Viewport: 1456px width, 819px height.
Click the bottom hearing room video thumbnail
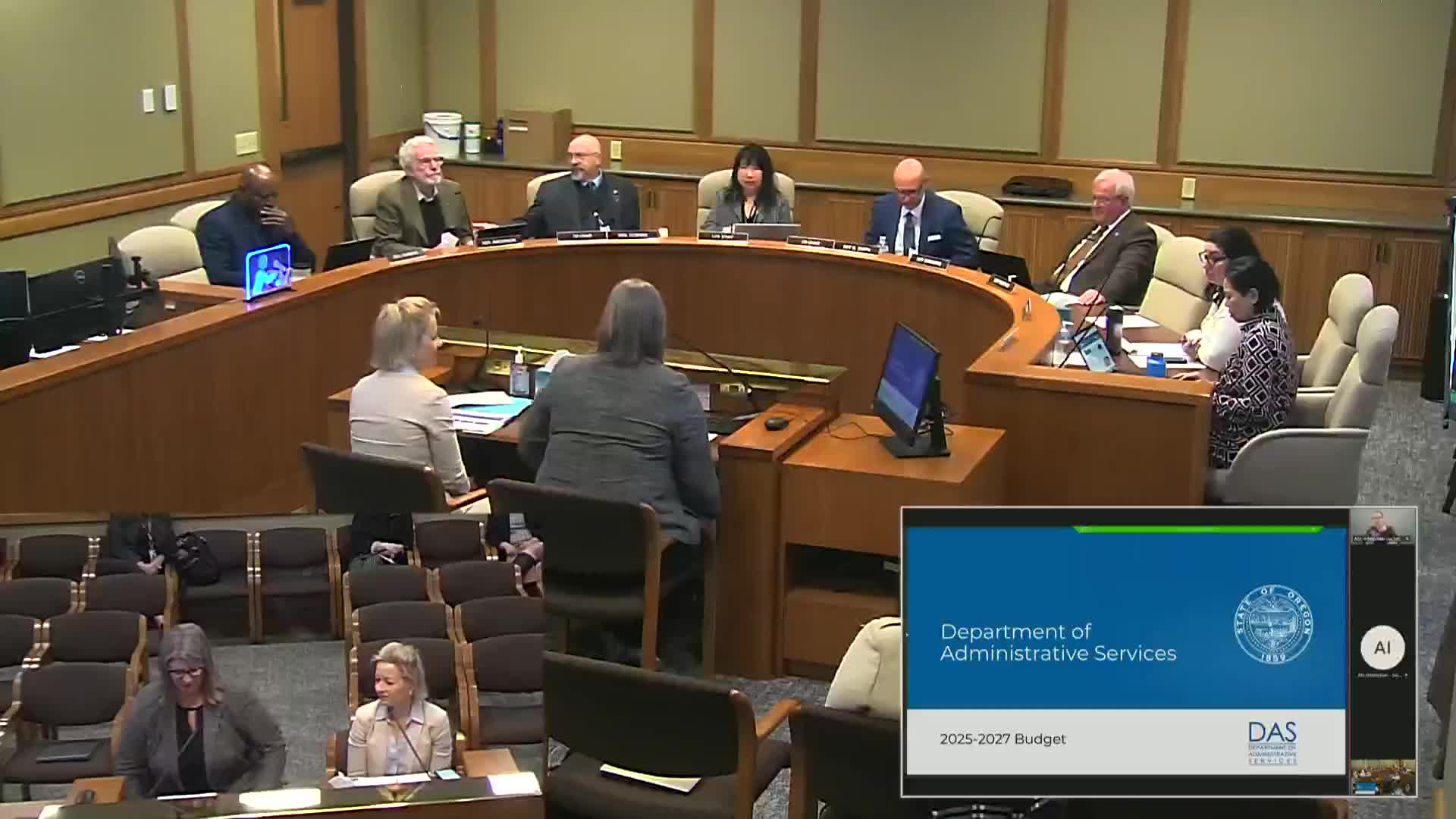[x=1382, y=777]
